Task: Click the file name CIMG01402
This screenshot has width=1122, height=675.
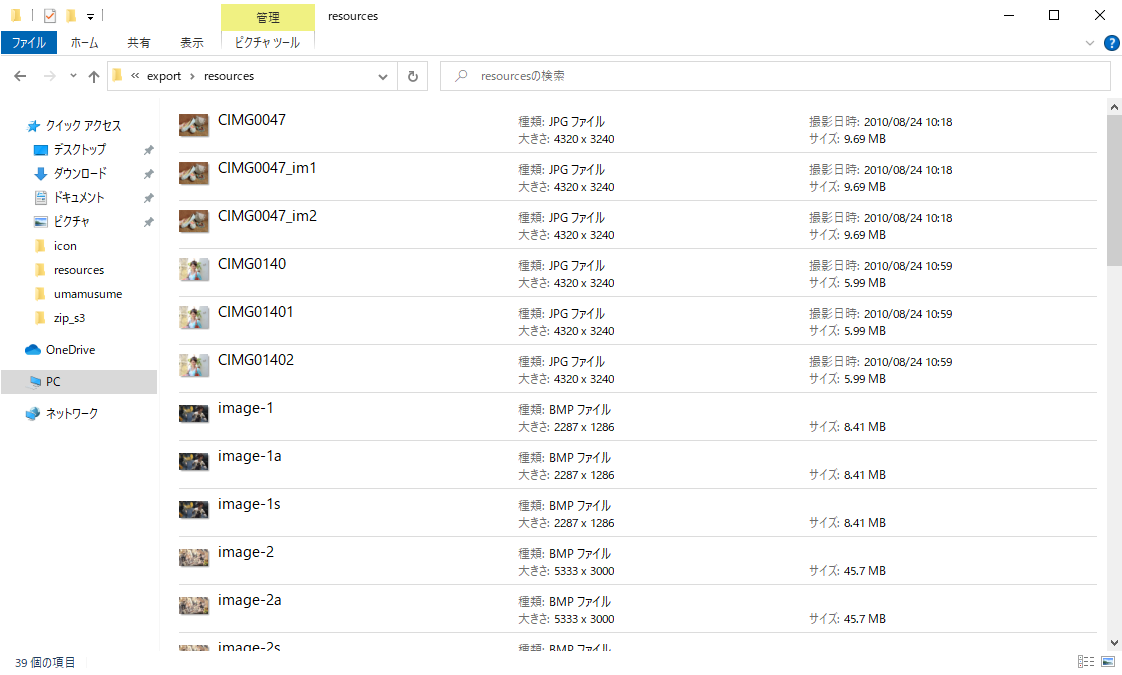Action: coord(255,359)
